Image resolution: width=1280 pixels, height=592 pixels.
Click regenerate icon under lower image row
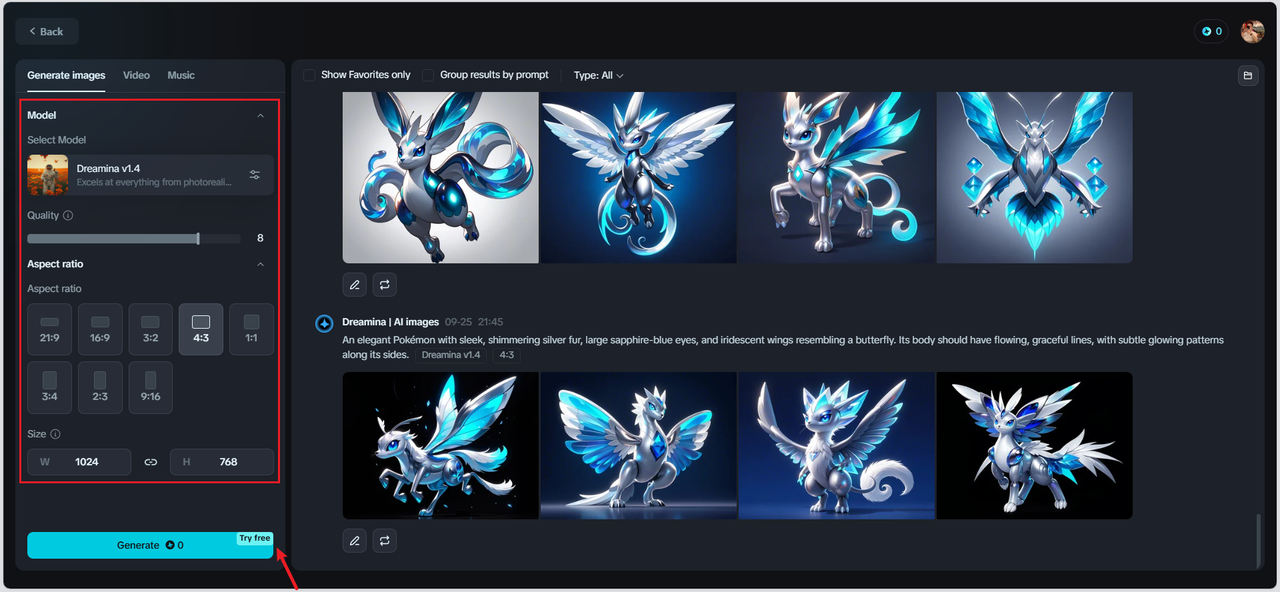tap(385, 541)
